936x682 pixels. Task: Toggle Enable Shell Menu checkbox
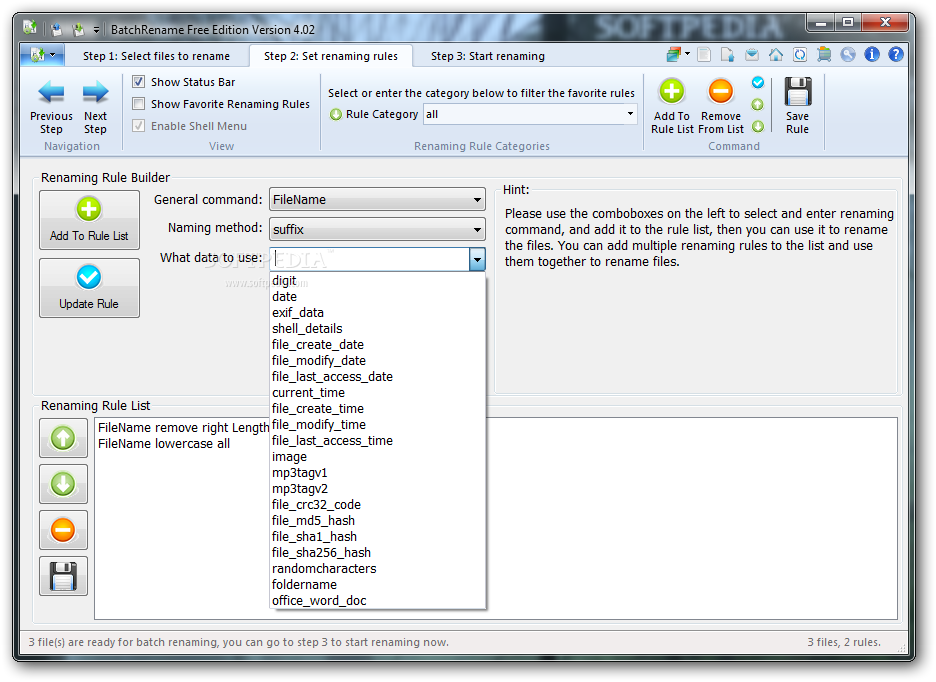point(138,126)
